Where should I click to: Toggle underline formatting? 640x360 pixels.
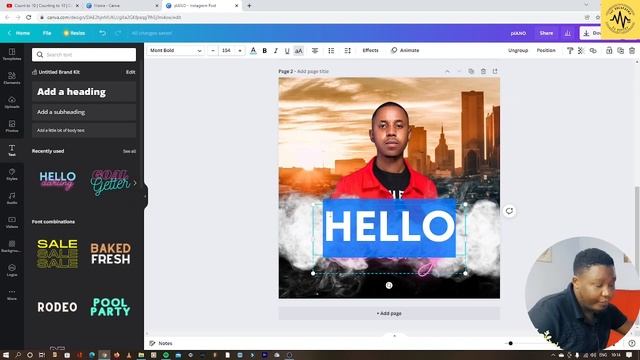(x=287, y=51)
